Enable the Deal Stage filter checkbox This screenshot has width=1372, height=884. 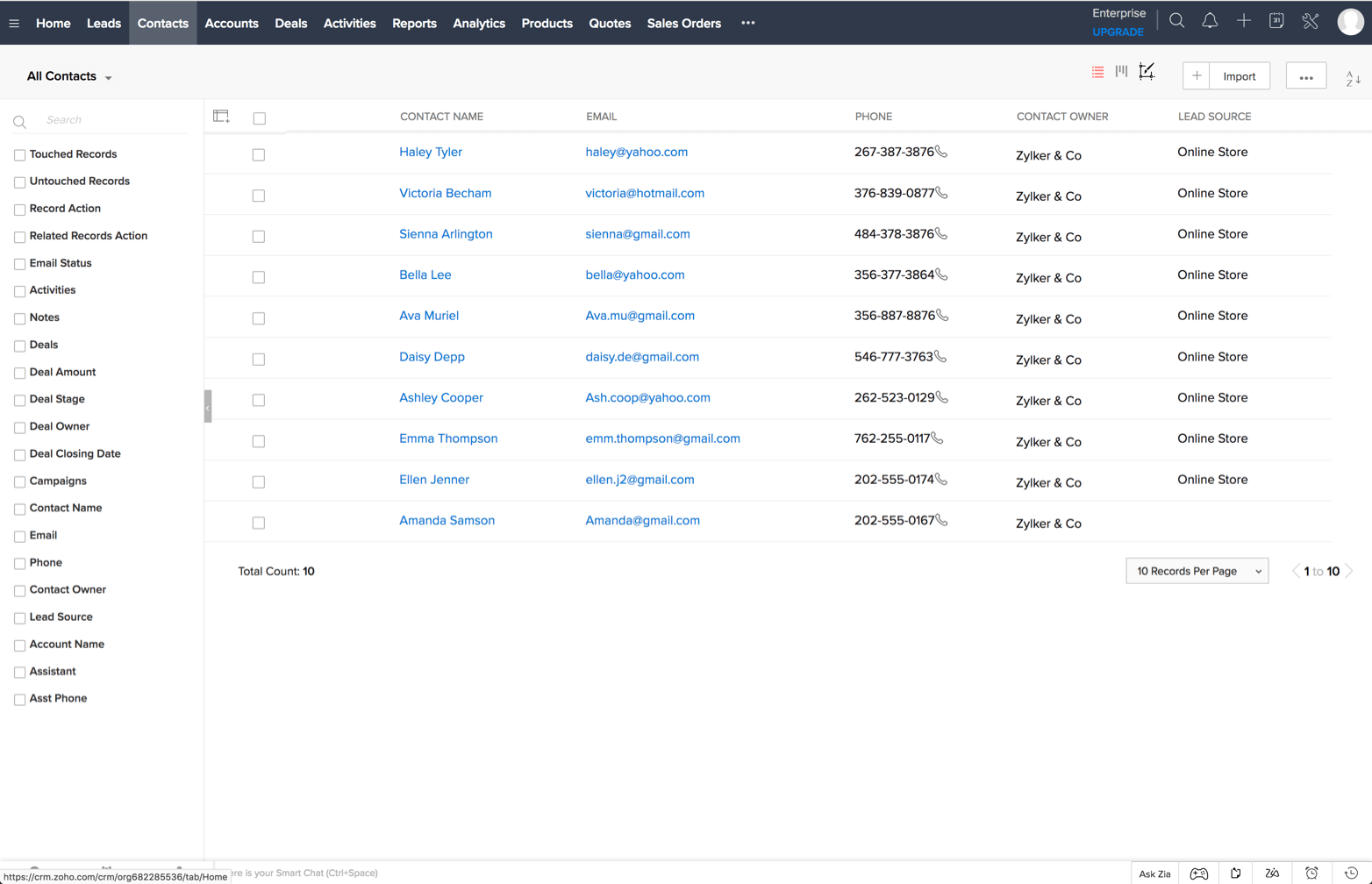point(19,400)
